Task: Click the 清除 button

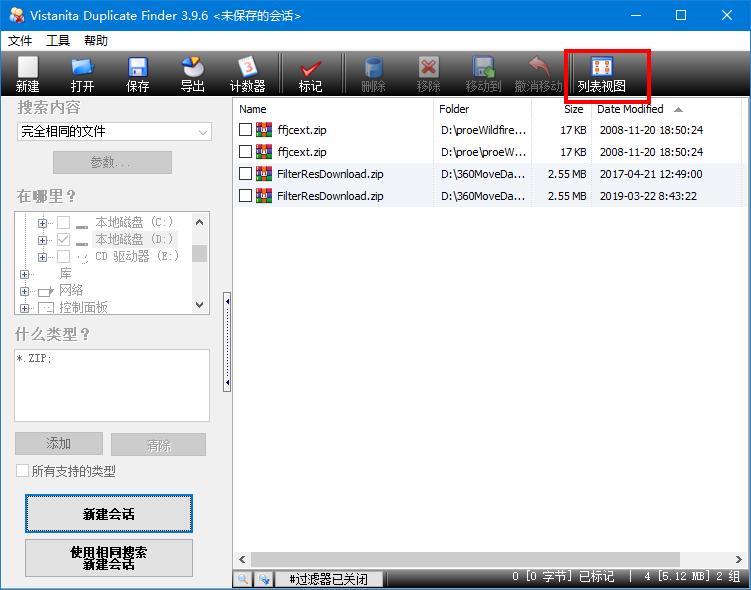Action: tap(159, 444)
